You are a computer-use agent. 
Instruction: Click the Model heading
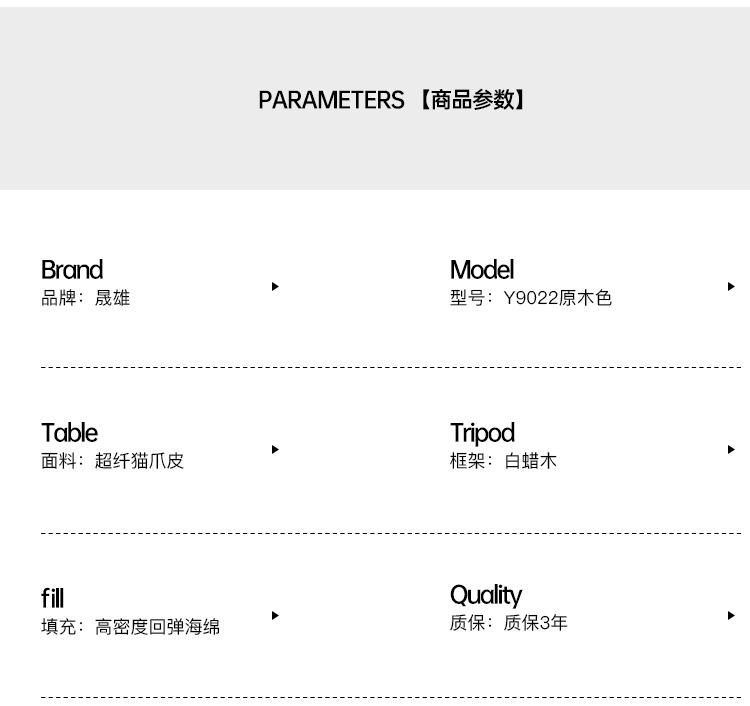482,270
